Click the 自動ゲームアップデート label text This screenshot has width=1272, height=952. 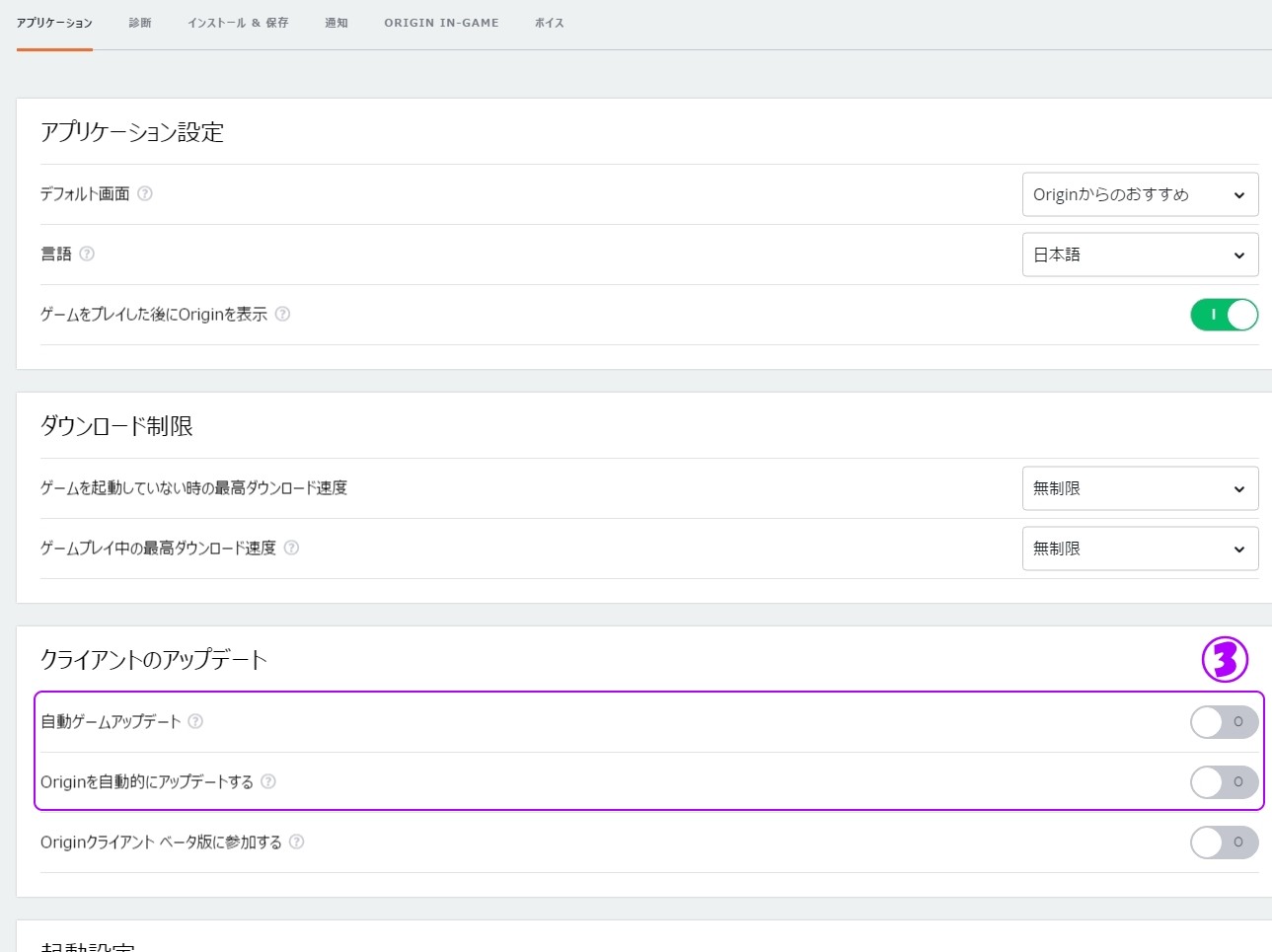[x=111, y=721]
